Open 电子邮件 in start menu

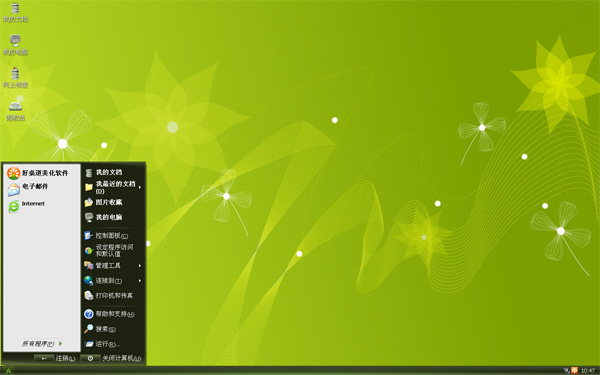[x=28, y=189]
